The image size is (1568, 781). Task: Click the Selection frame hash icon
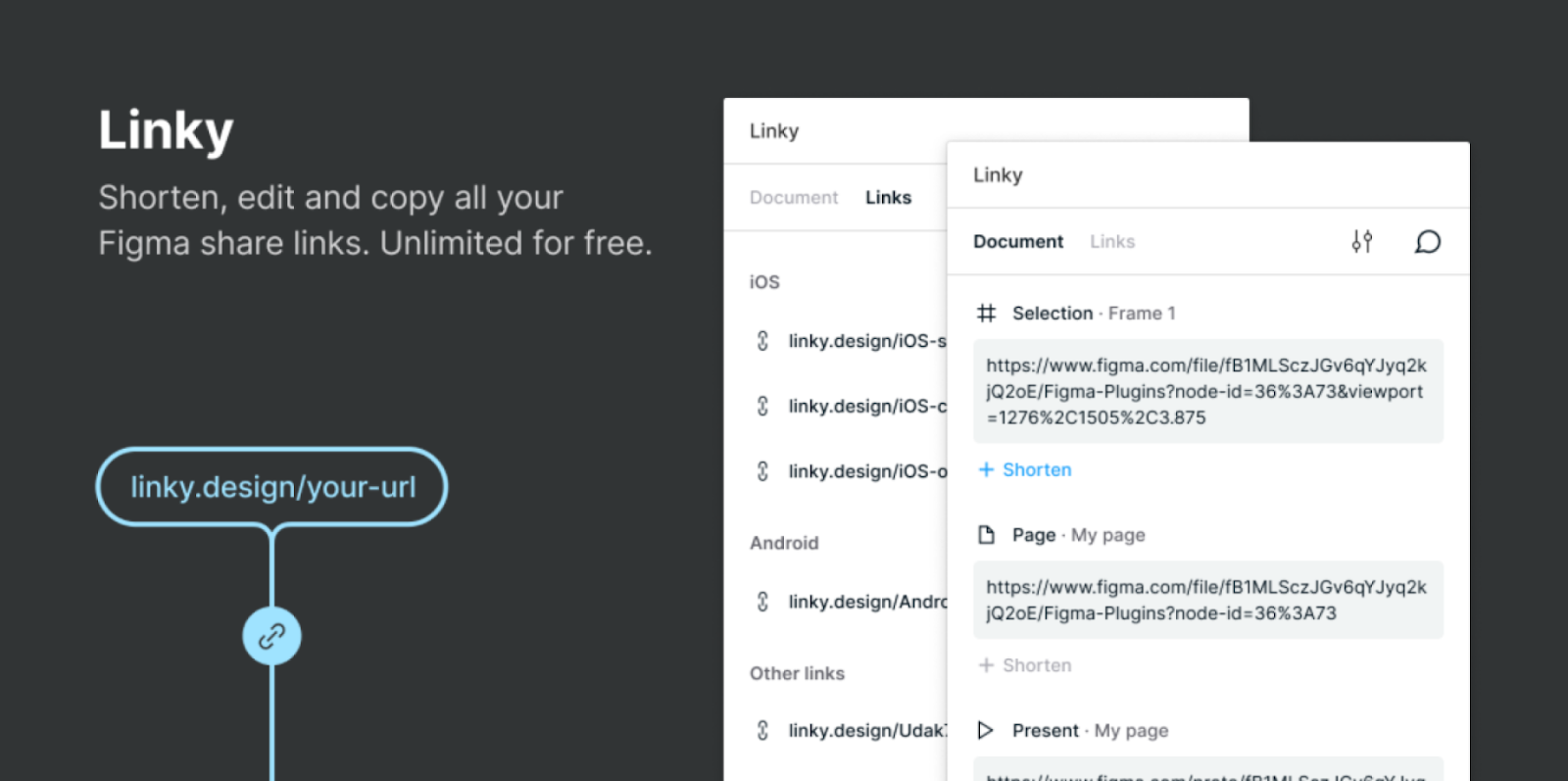point(986,313)
